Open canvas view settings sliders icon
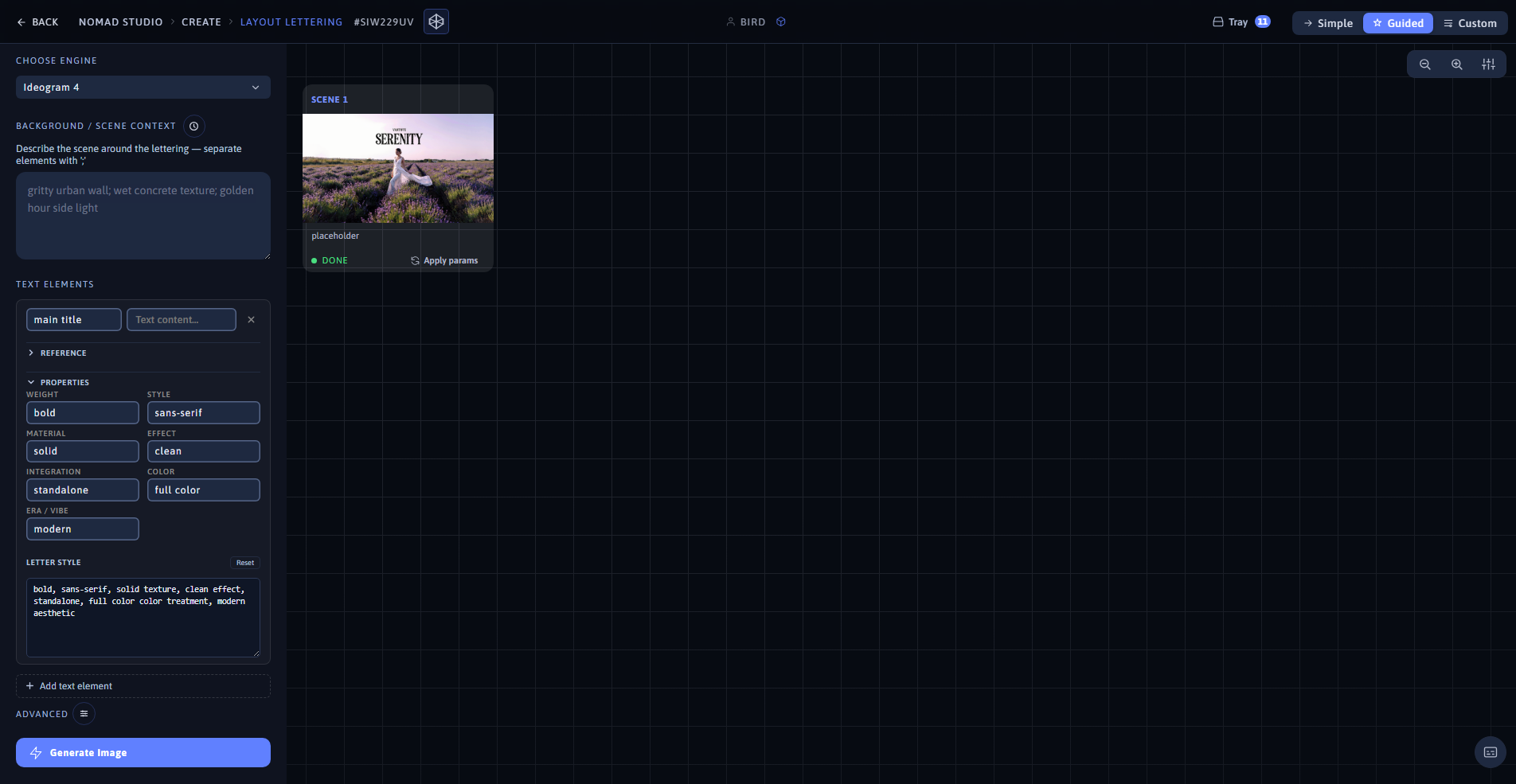This screenshot has width=1516, height=784. coord(1488,64)
